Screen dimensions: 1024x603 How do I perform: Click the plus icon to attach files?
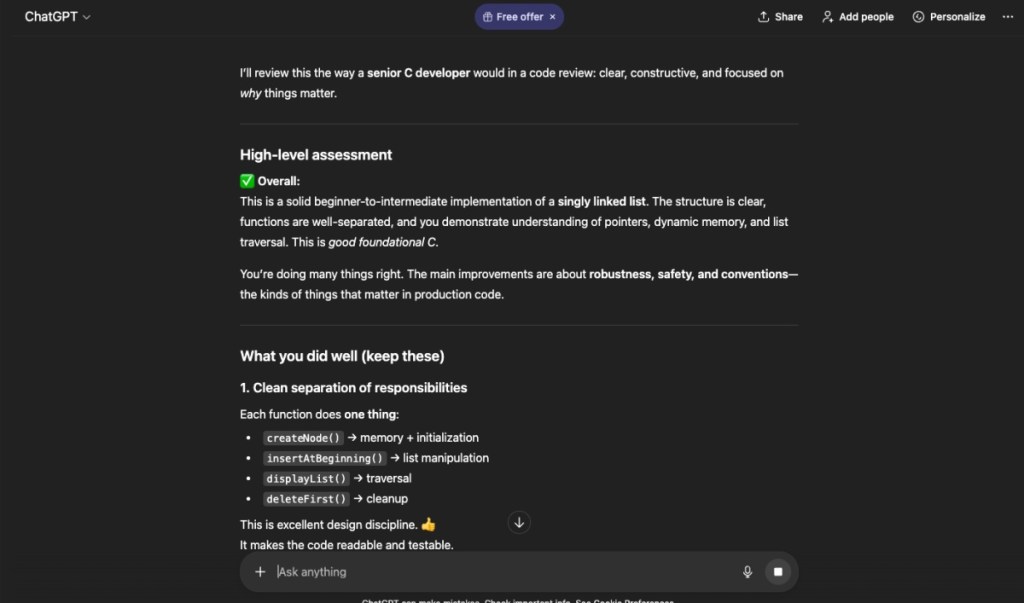tap(260, 571)
